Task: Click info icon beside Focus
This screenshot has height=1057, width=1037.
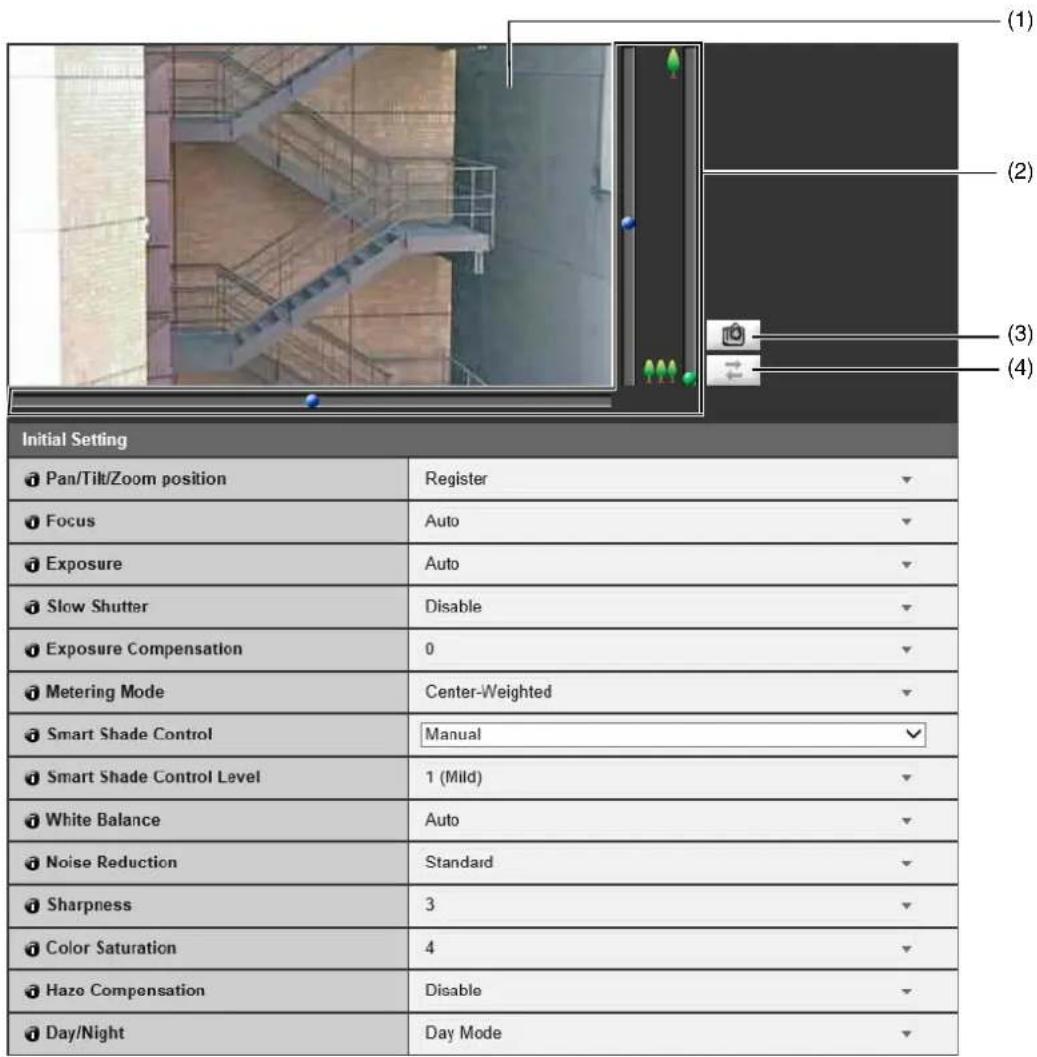Action: [x=32, y=522]
